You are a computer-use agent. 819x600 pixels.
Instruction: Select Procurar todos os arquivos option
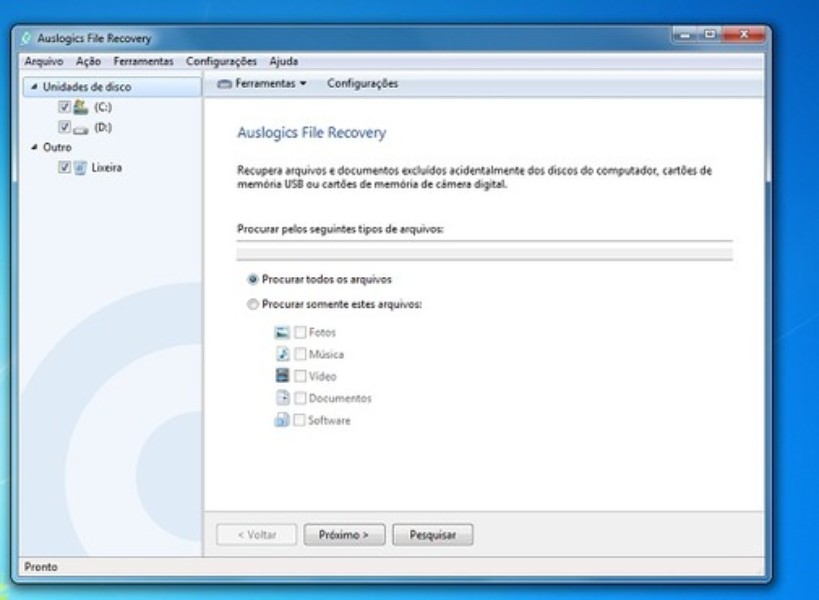click(x=253, y=279)
